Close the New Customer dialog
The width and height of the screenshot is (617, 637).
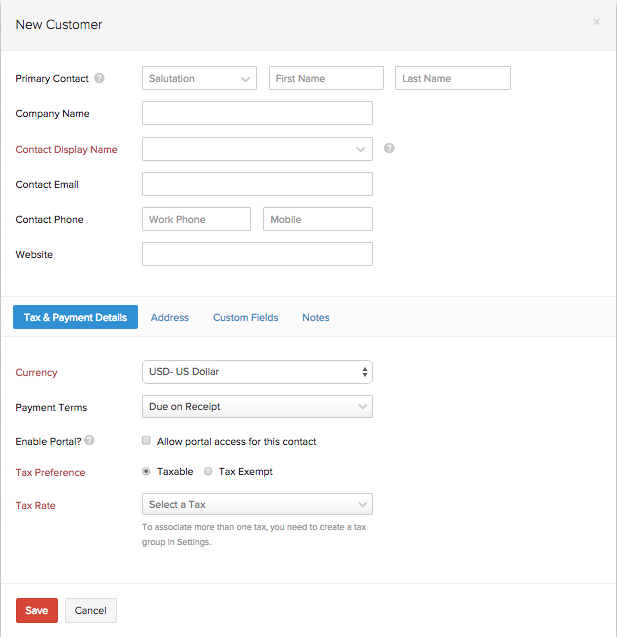click(x=597, y=22)
